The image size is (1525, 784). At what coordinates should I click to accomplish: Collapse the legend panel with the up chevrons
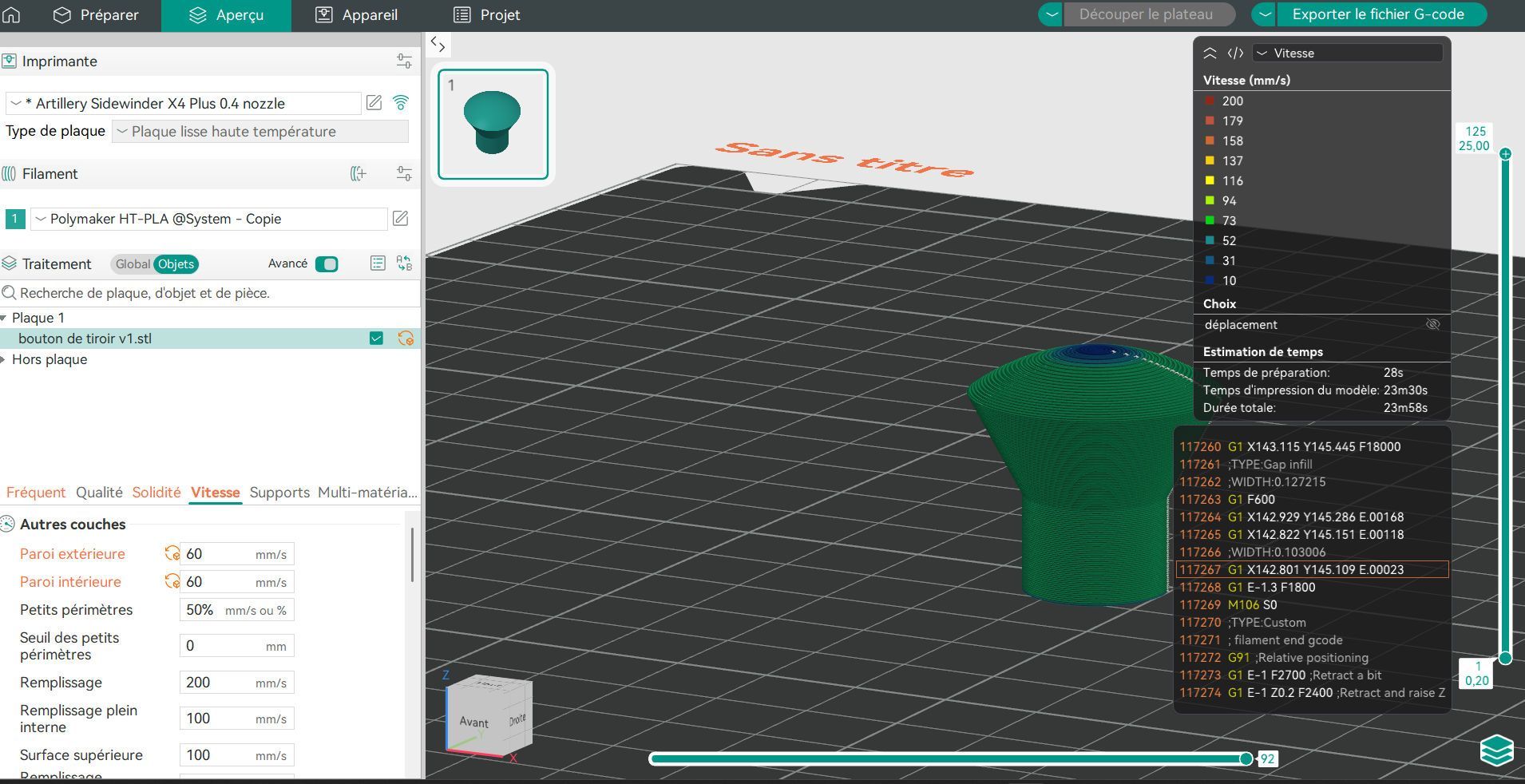[x=1210, y=53]
